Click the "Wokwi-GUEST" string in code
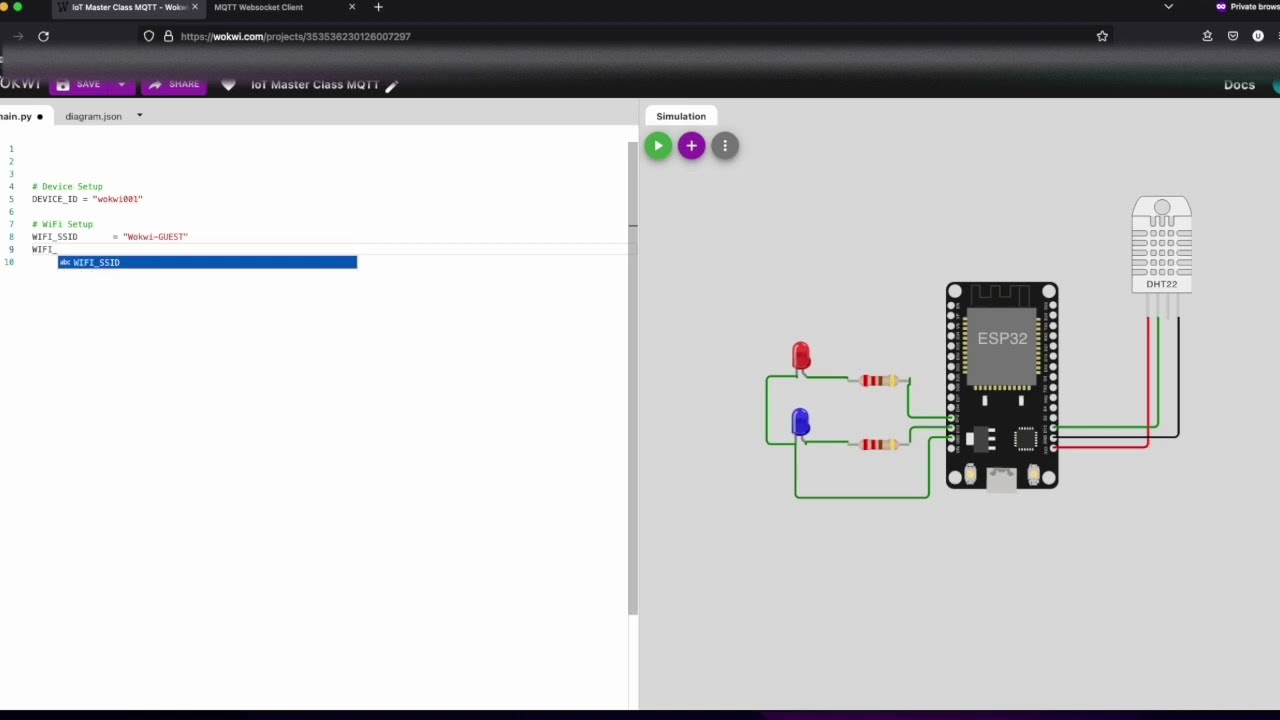This screenshot has width=1280, height=720. point(155,237)
